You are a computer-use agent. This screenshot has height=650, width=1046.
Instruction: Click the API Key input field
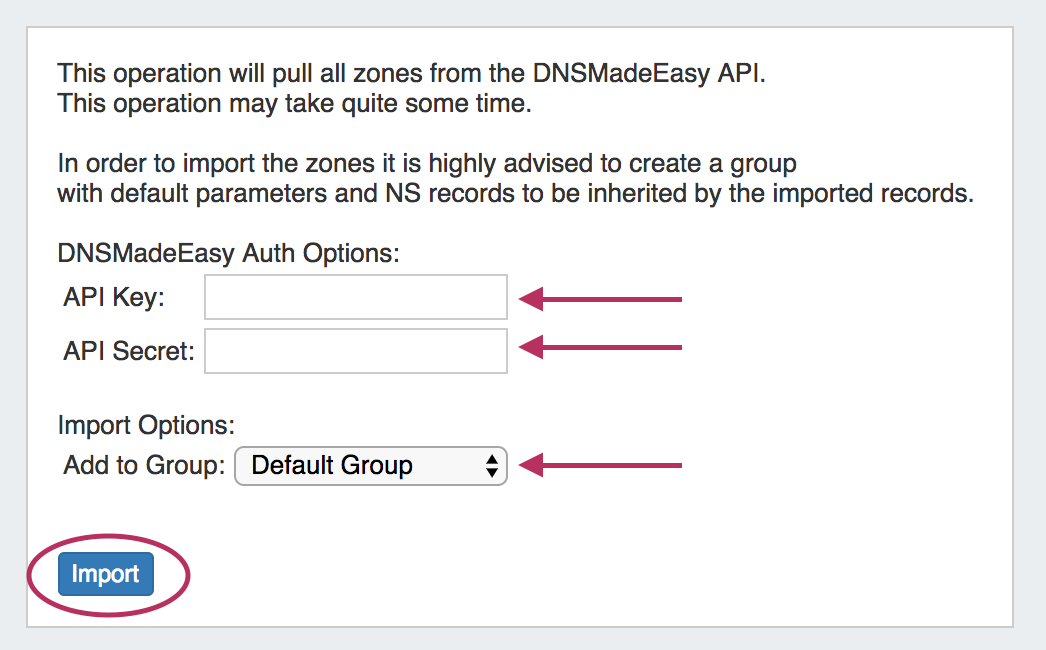point(355,298)
